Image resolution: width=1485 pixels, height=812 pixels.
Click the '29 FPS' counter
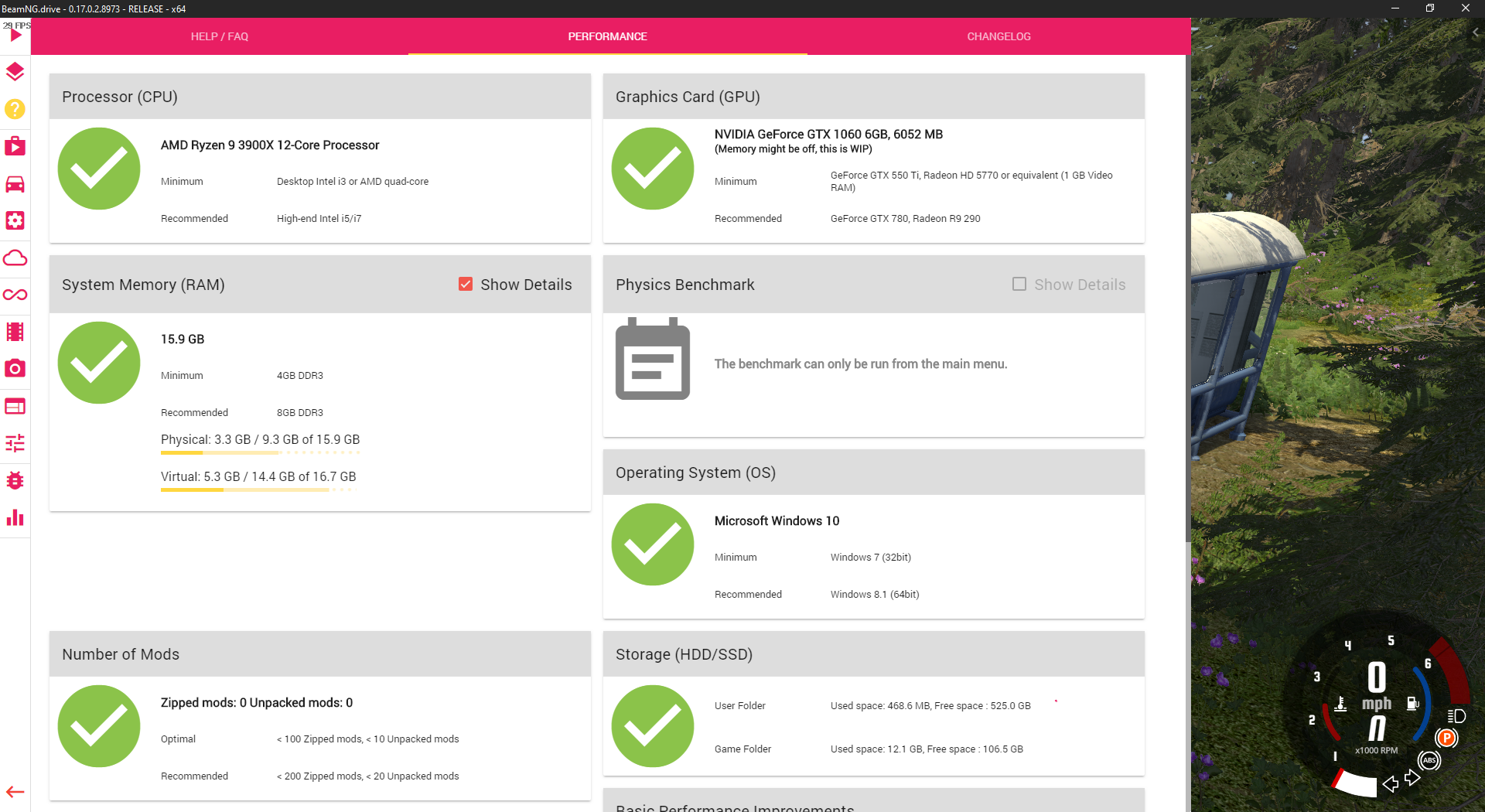point(16,26)
